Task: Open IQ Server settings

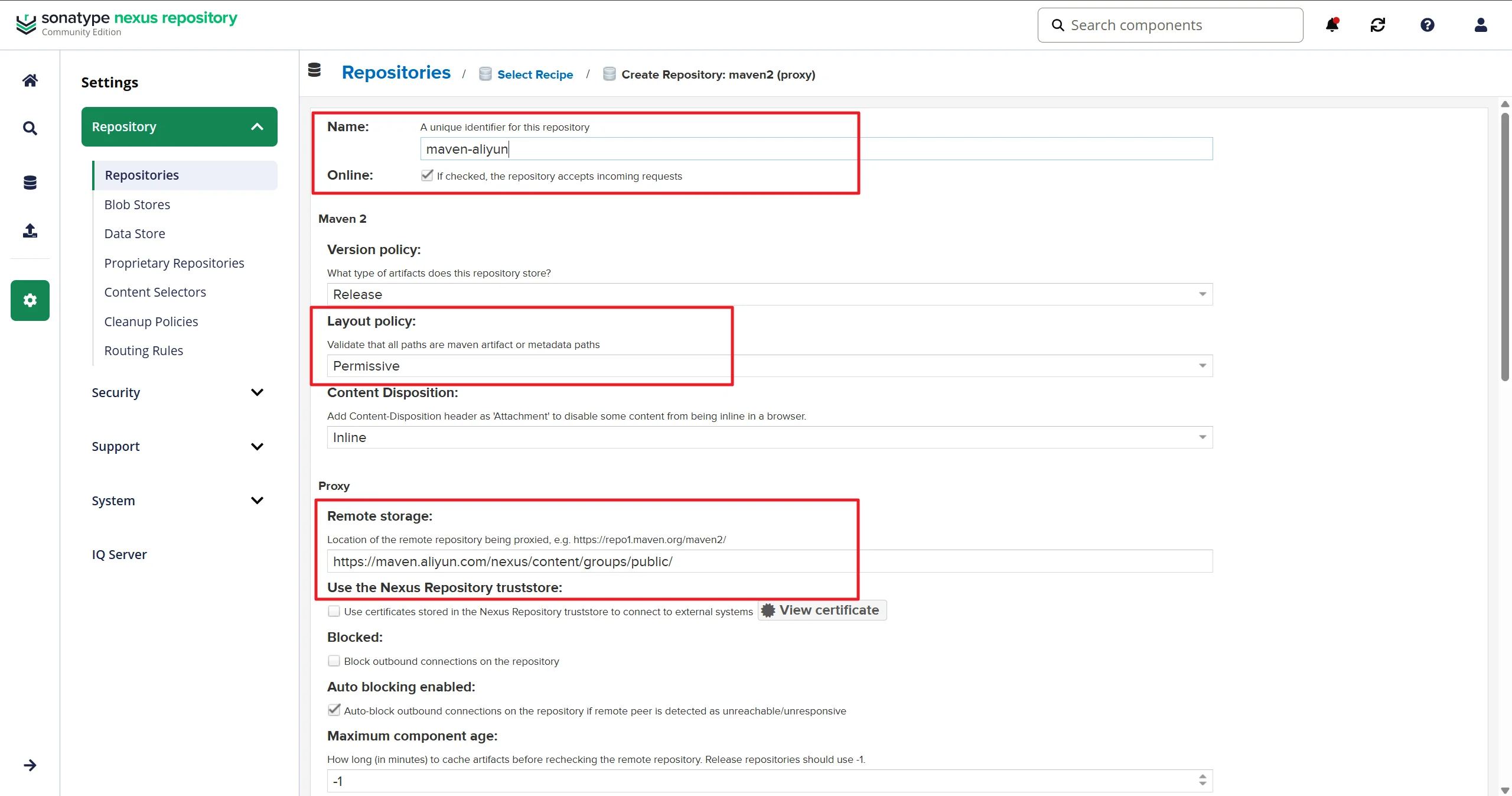Action: coord(119,554)
